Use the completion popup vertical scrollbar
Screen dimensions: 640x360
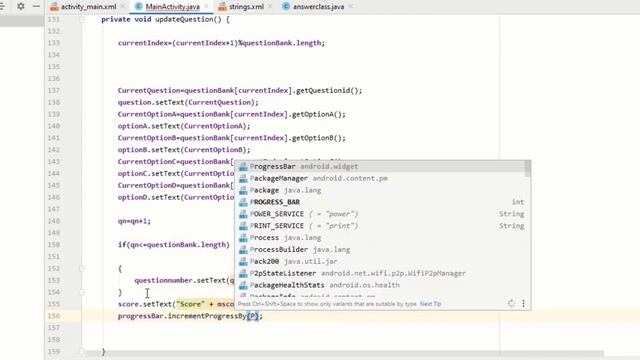[x=528, y=169]
